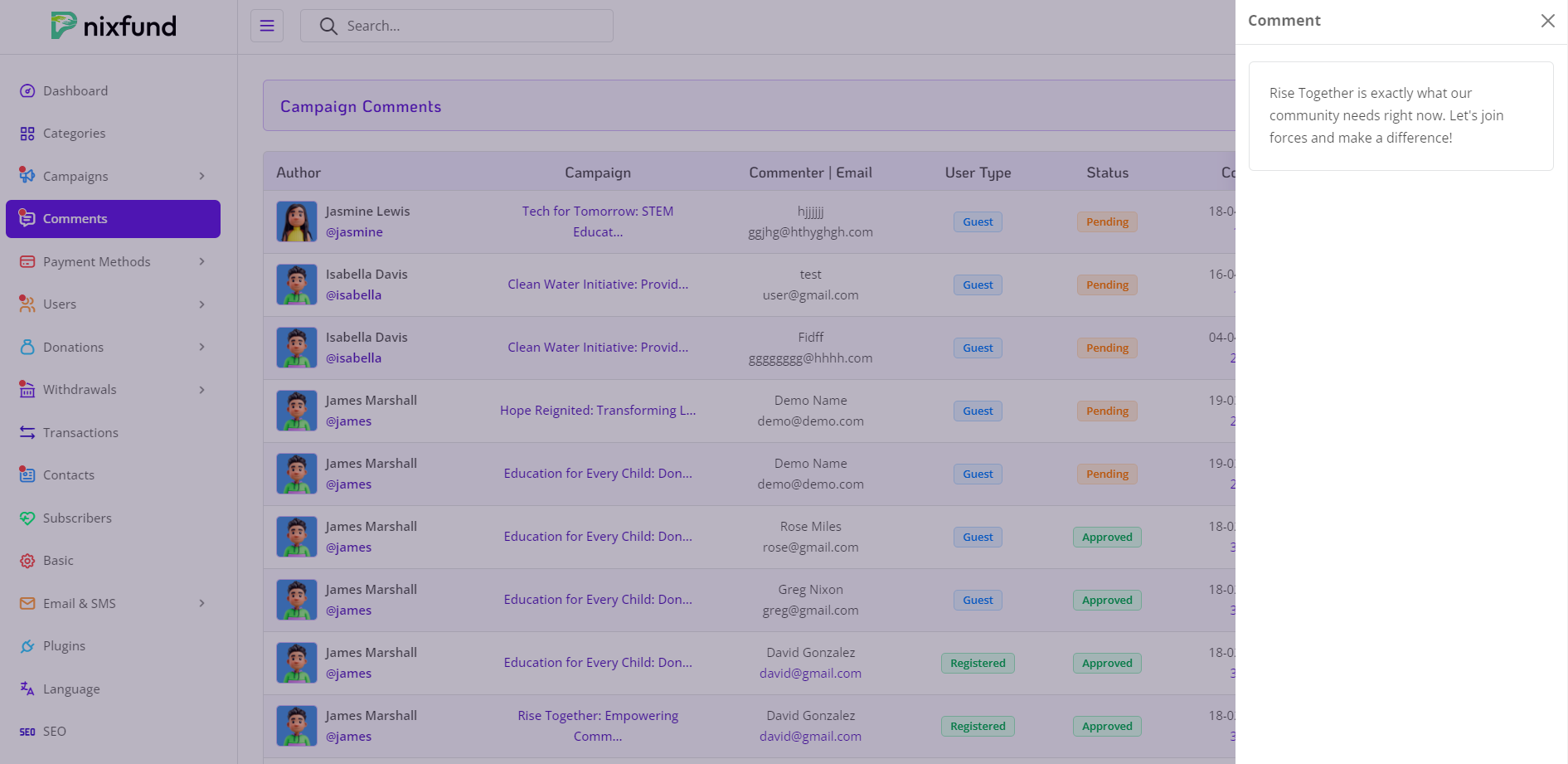
Task: Click the nixfund logo
Action: point(114,26)
